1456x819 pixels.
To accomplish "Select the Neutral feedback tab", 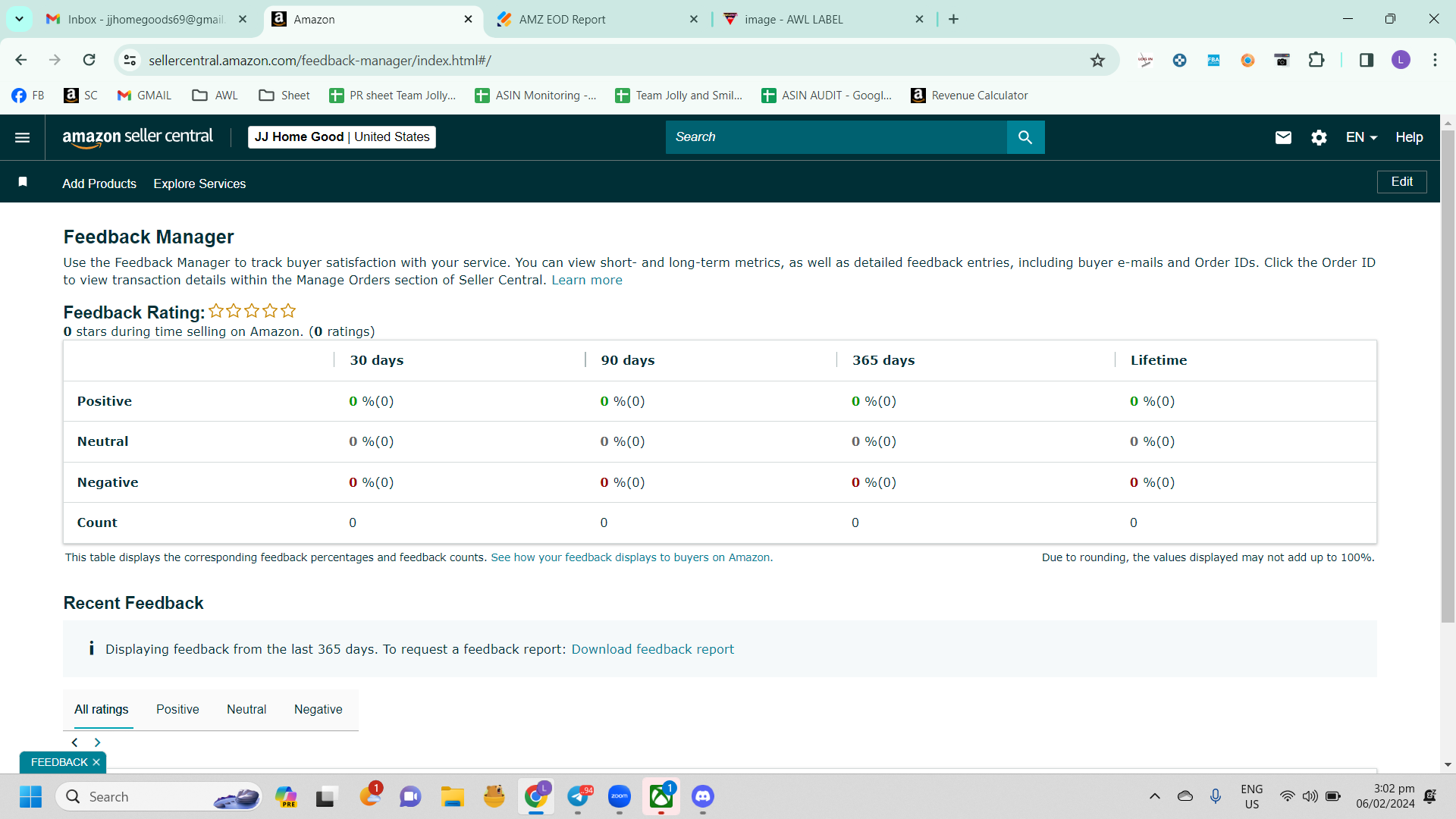I will pos(246,709).
